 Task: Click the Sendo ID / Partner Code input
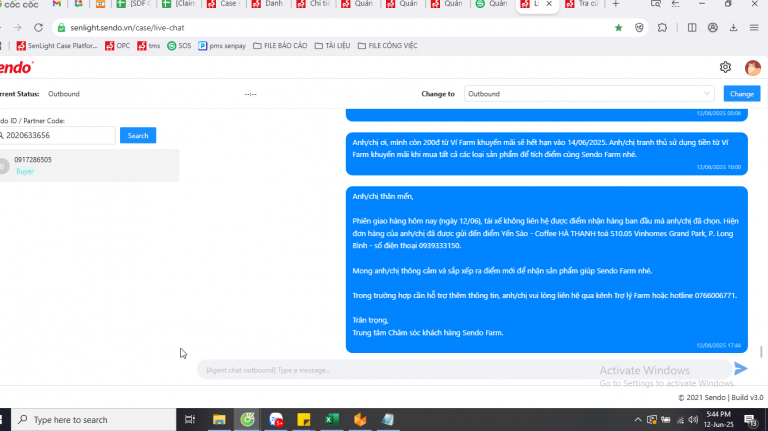pos(57,135)
